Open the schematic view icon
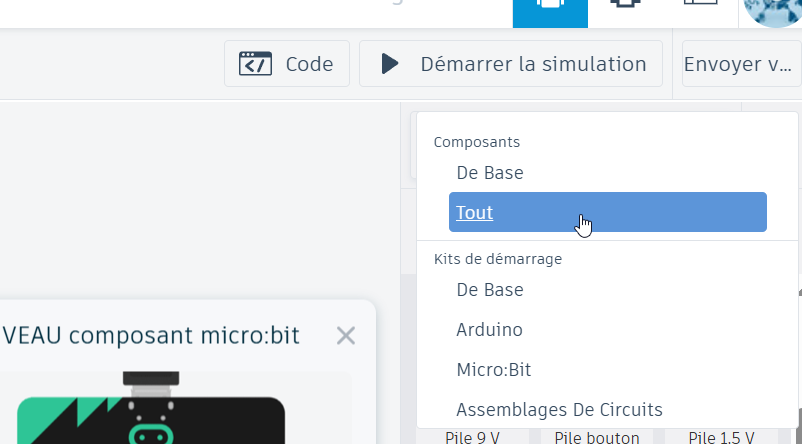Viewport: 802px width, 444px height. [x=625, y=8]
